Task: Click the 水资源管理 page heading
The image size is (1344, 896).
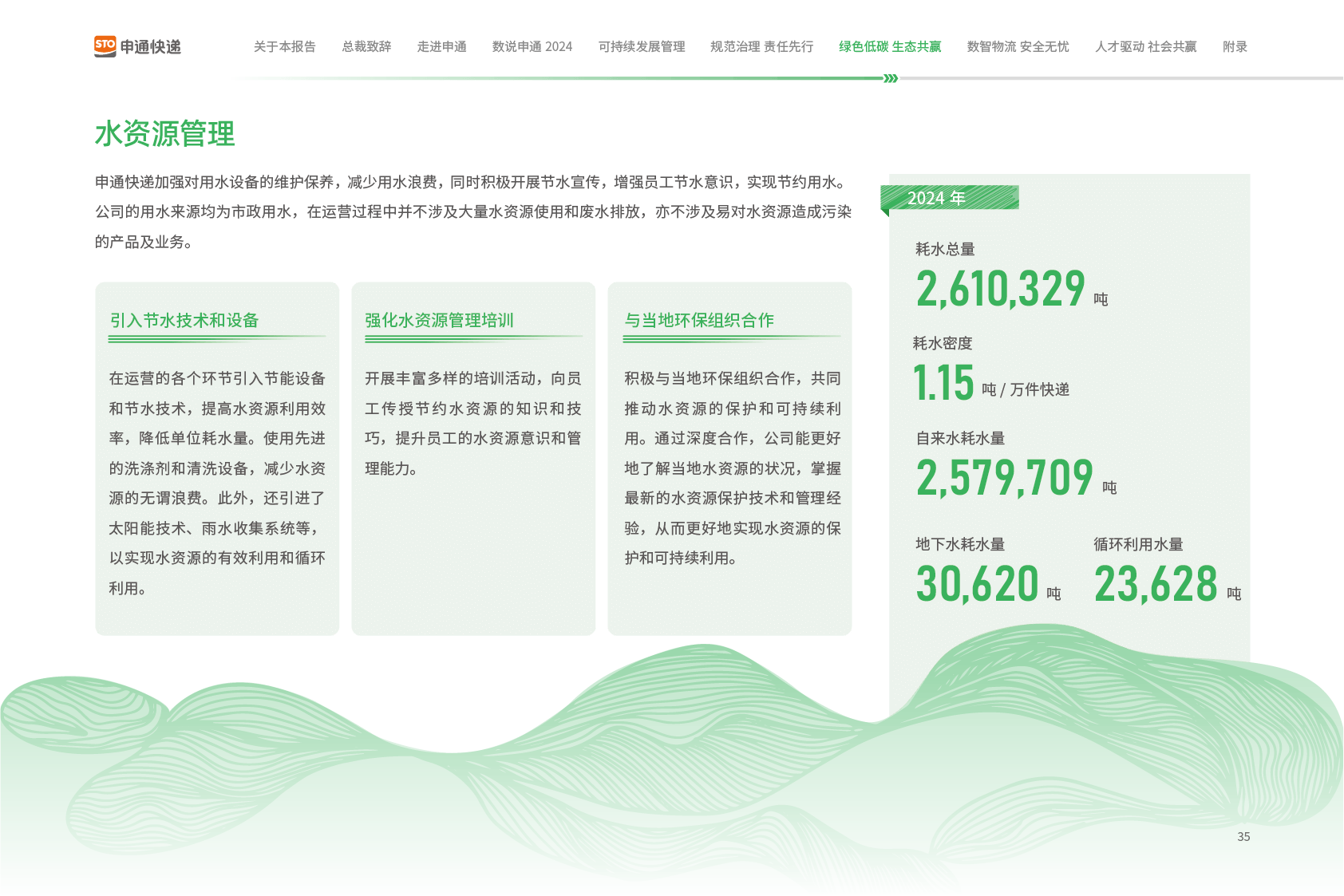Action: (x=164, y=133)
